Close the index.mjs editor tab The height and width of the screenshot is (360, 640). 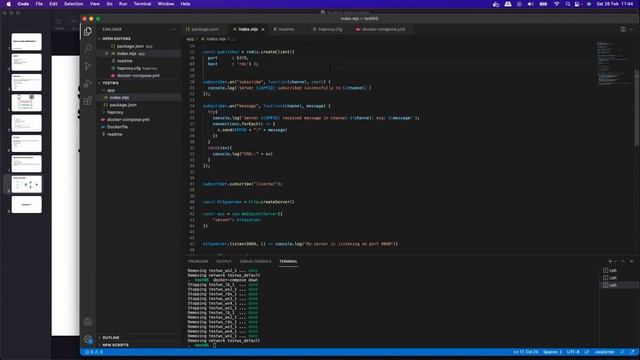coord(263,29)
